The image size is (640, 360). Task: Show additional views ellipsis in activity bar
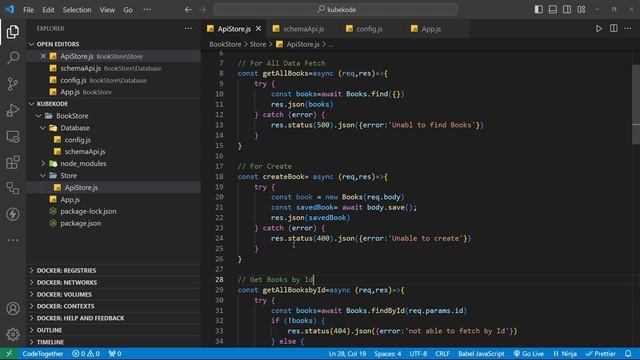coord(13,240)
